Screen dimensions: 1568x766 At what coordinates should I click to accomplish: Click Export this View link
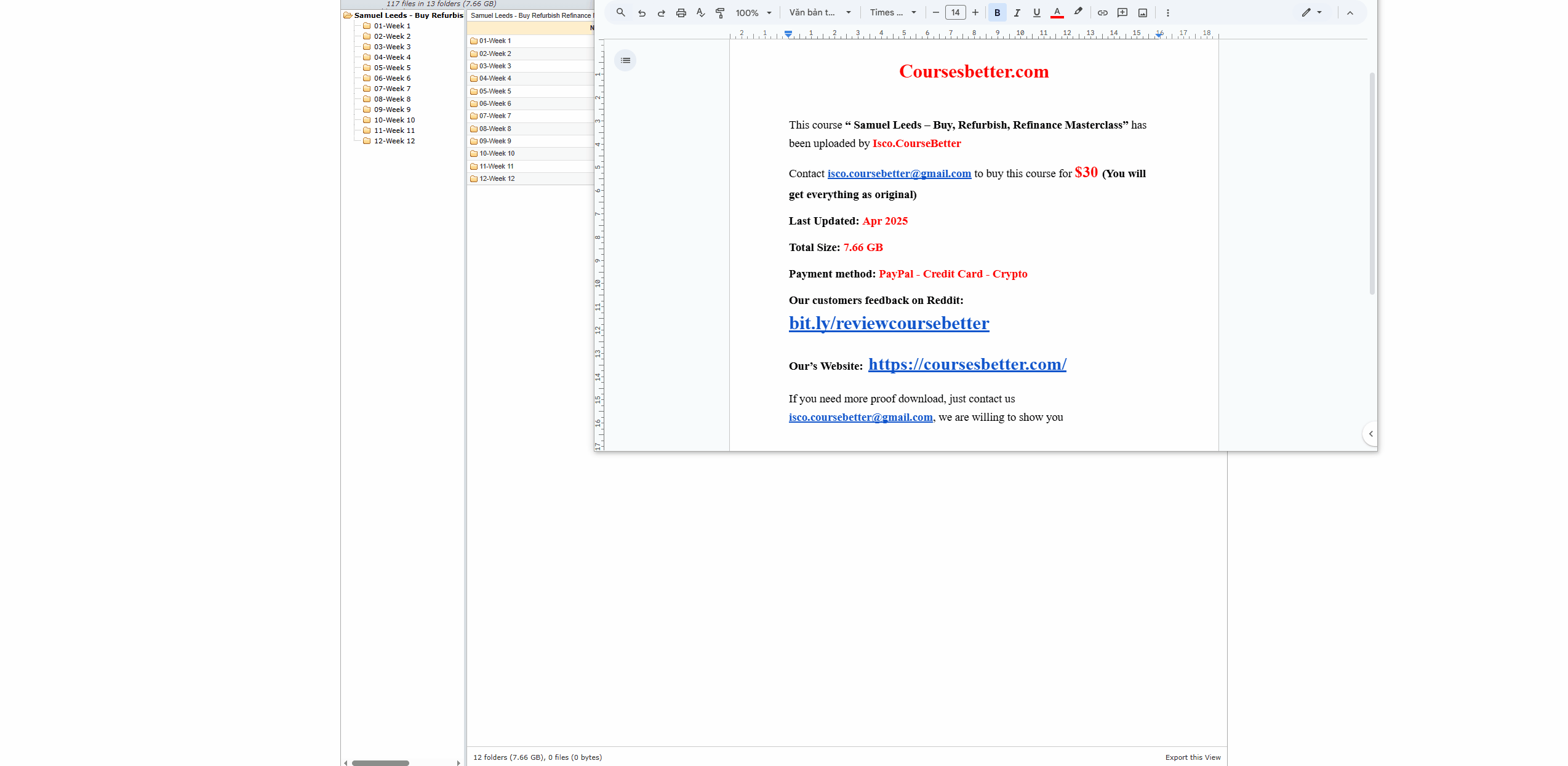(1193, 757)
